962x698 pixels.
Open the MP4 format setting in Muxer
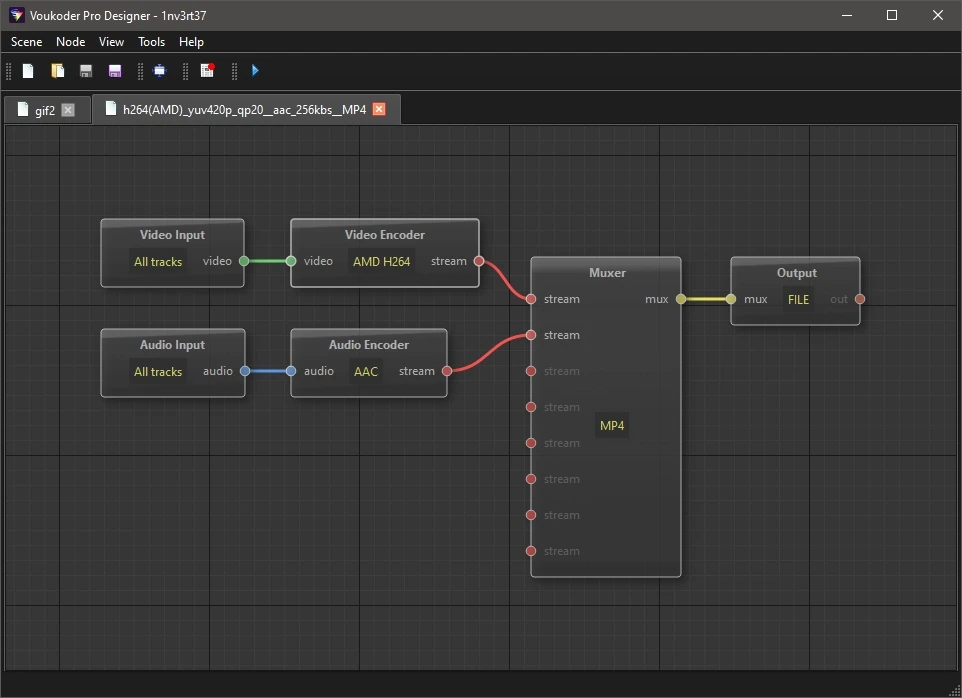[x=612, y=426]
